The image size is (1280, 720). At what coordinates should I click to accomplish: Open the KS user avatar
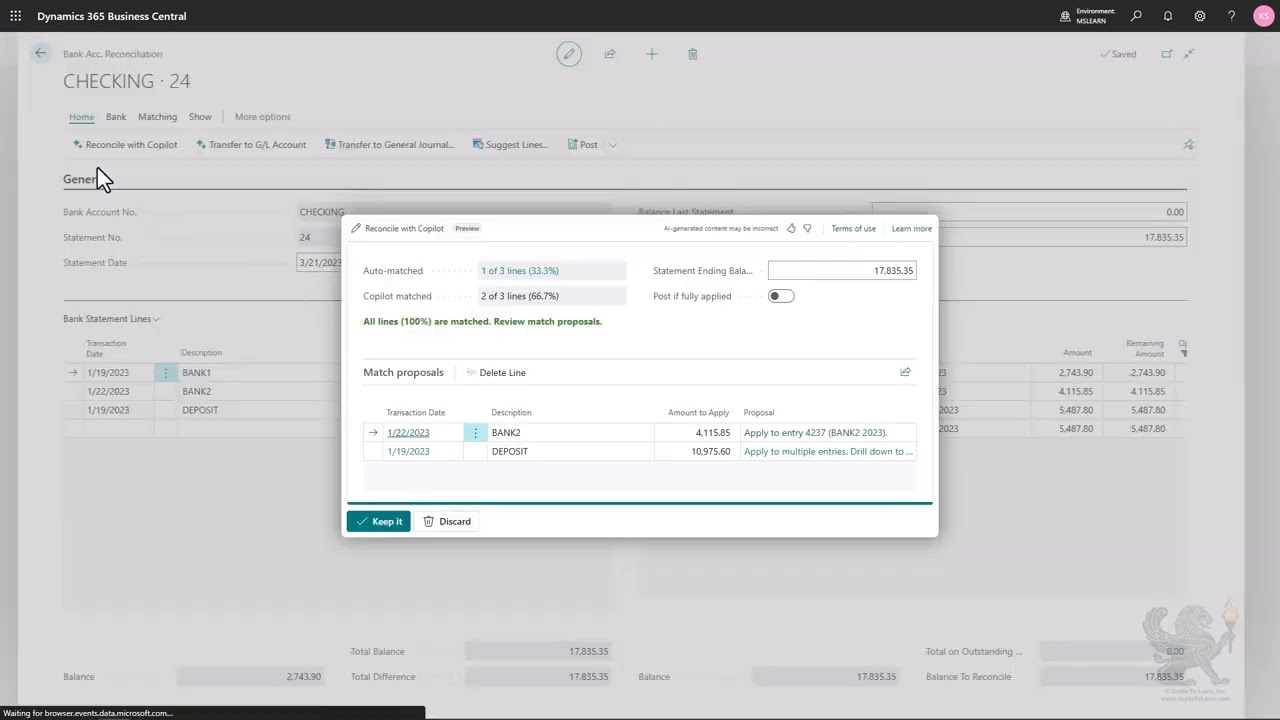click(1263, 16)
